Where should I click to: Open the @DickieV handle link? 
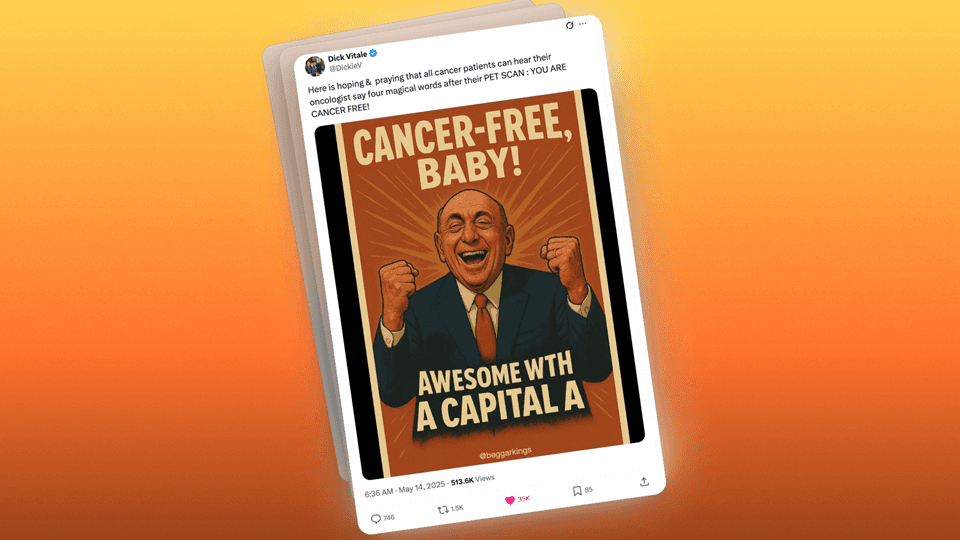pyautogui.click(x=346, y=67)
